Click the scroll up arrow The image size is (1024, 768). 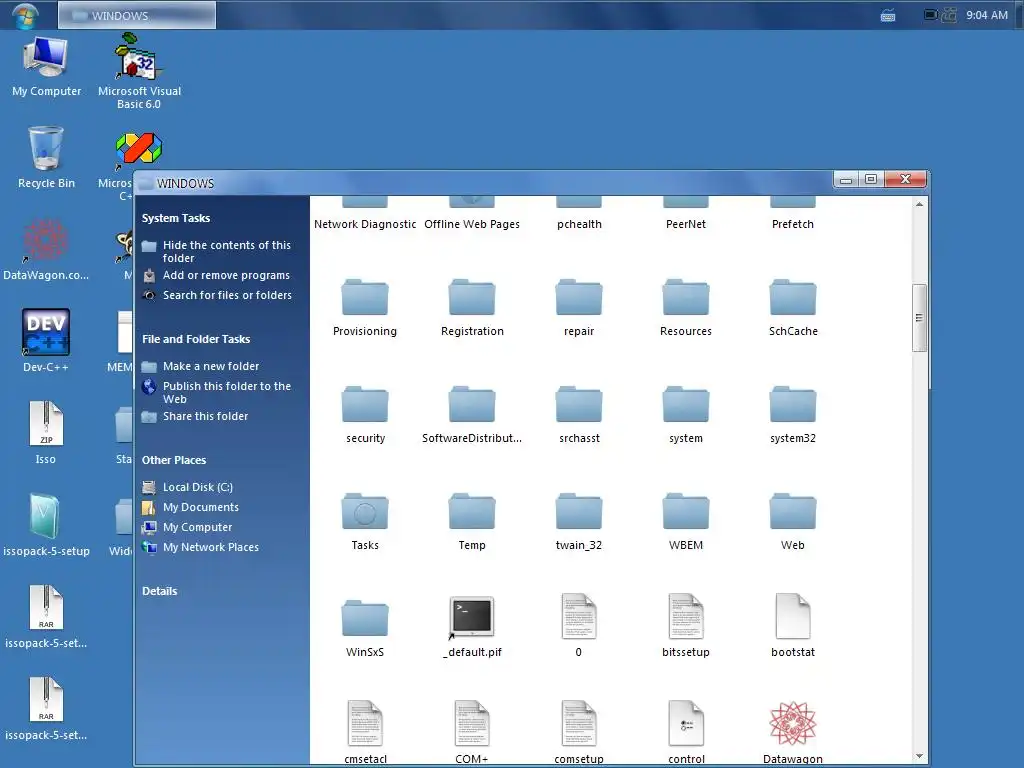click(919, 204)
